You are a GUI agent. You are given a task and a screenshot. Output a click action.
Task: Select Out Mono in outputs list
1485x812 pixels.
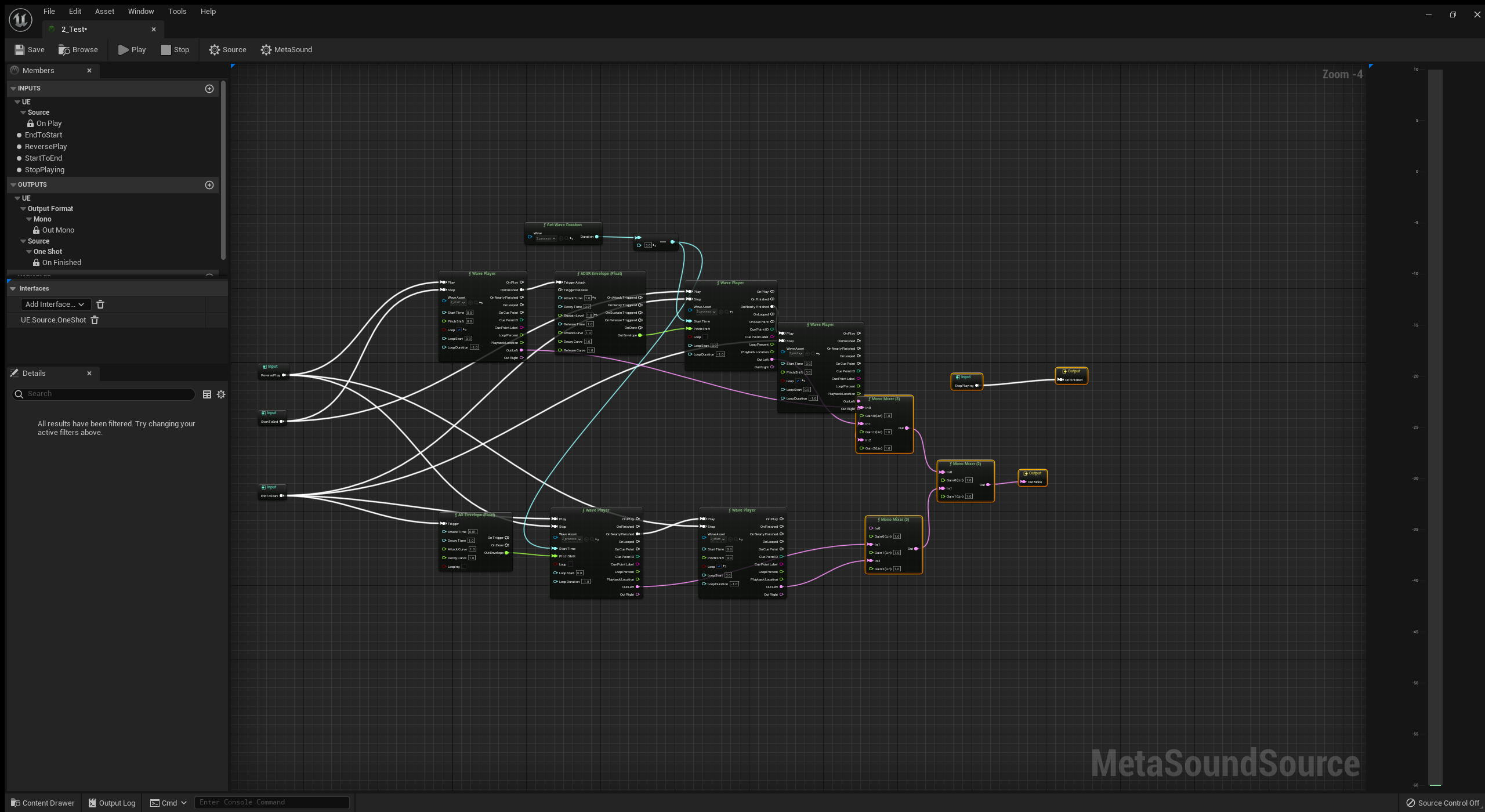coord(58,230)
